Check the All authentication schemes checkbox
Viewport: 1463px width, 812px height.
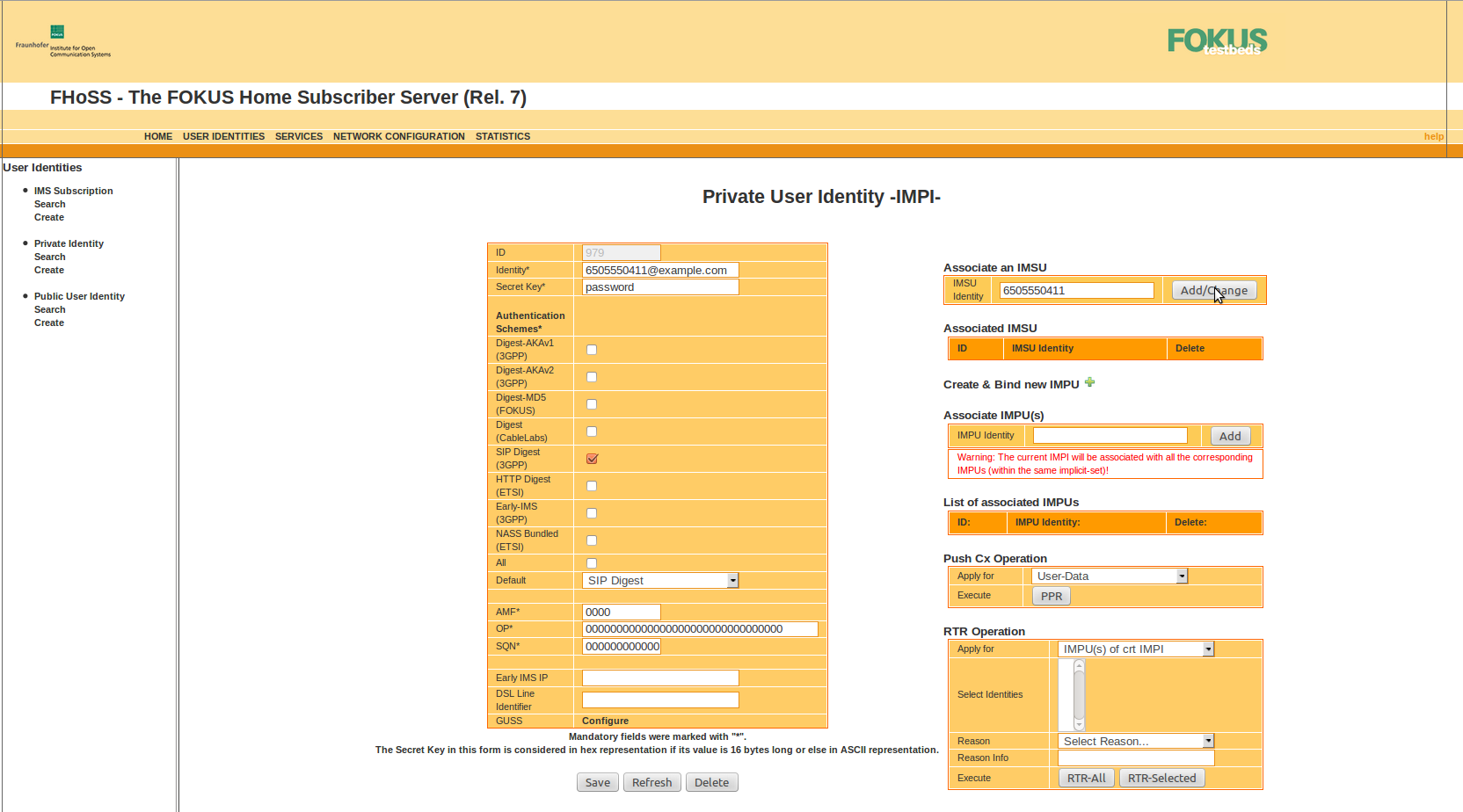[x=592, y=563]
